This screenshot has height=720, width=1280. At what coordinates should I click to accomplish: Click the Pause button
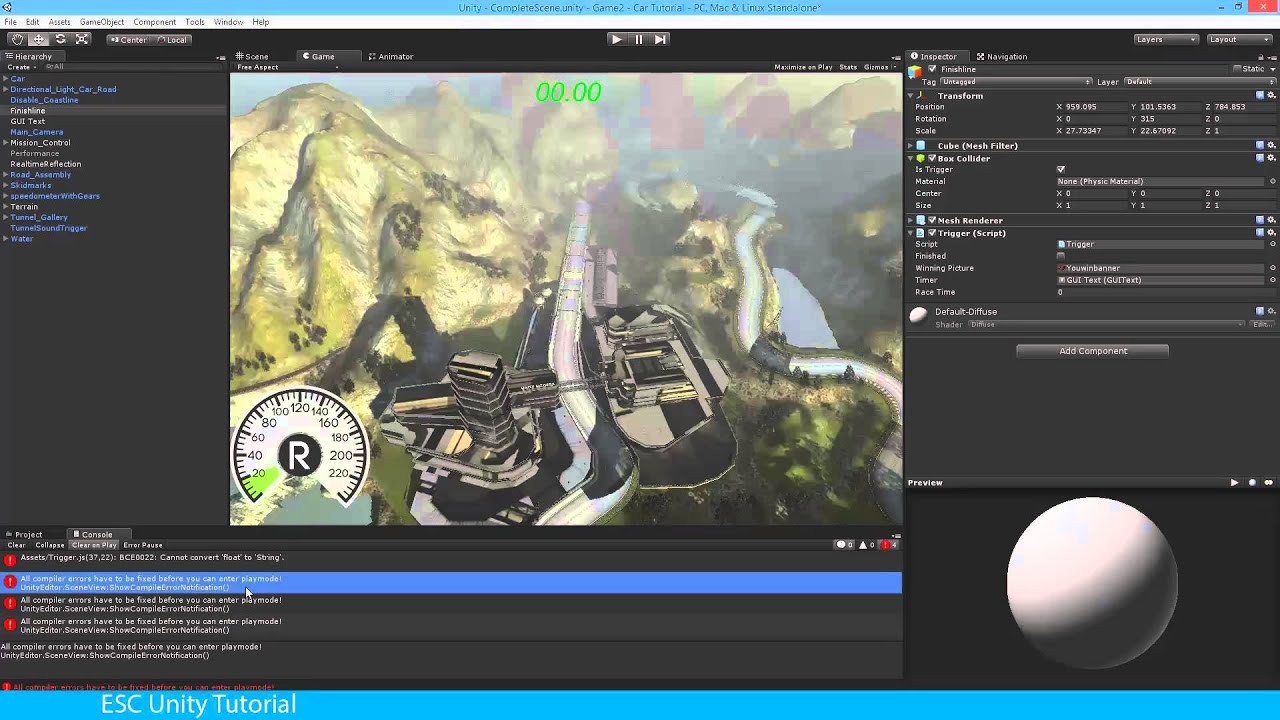pyautogui.click(x=638, y=39)
